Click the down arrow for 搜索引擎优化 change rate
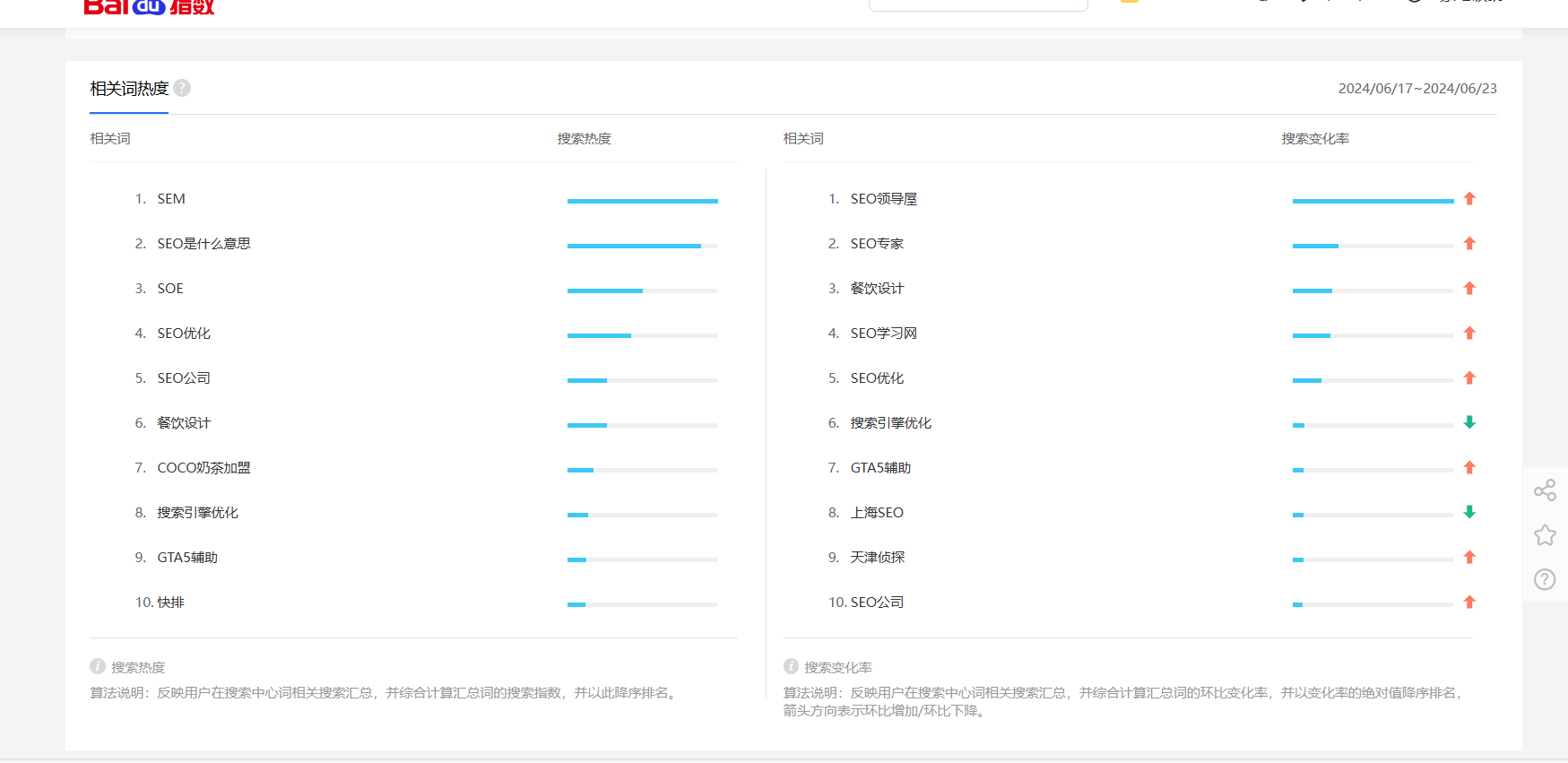The image size is (1568, 763). tap(1469, 422)
